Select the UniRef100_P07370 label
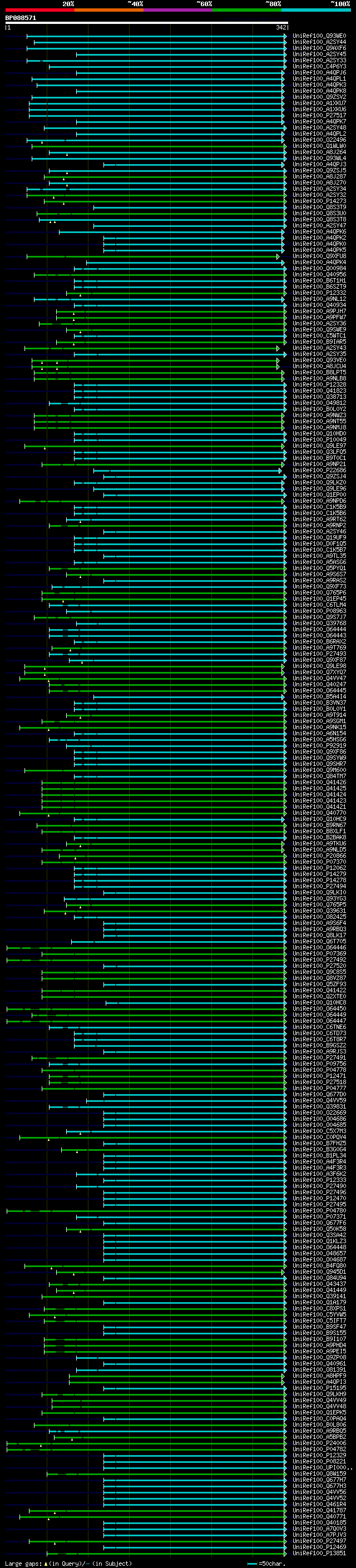 click(319, 862)
